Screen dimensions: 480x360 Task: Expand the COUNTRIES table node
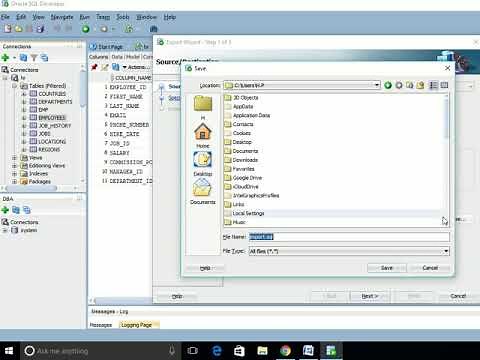(24, 94)
